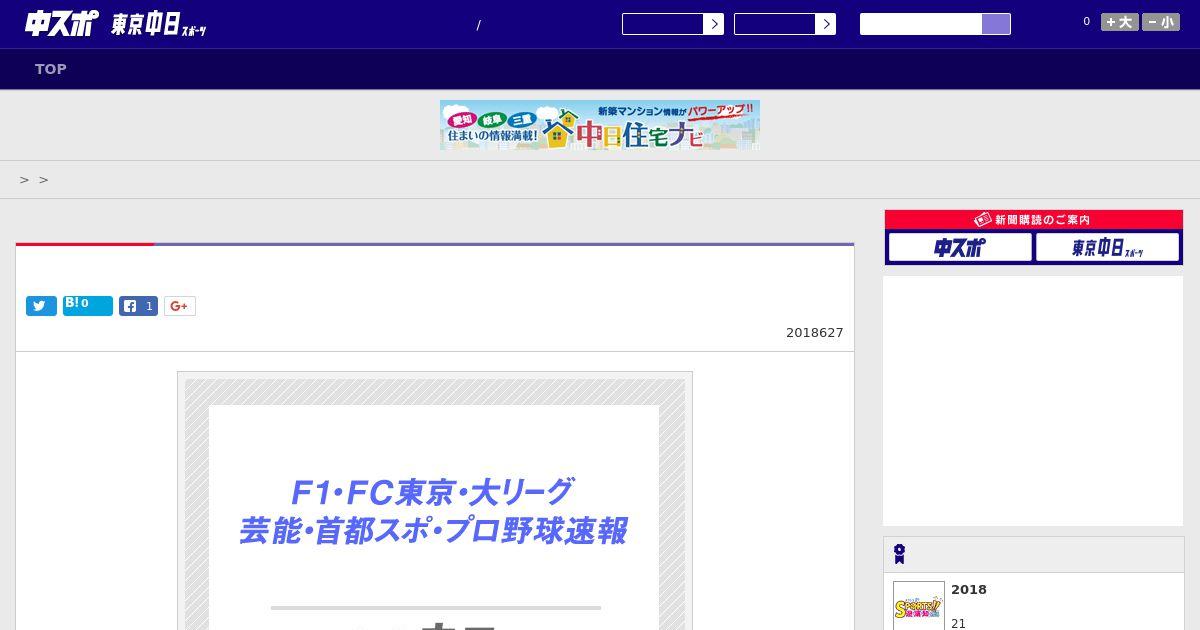This screenshot has width=1200, height=630.
Task: Open the sidebar item titled 2018
Action: (x=969, y=590)
